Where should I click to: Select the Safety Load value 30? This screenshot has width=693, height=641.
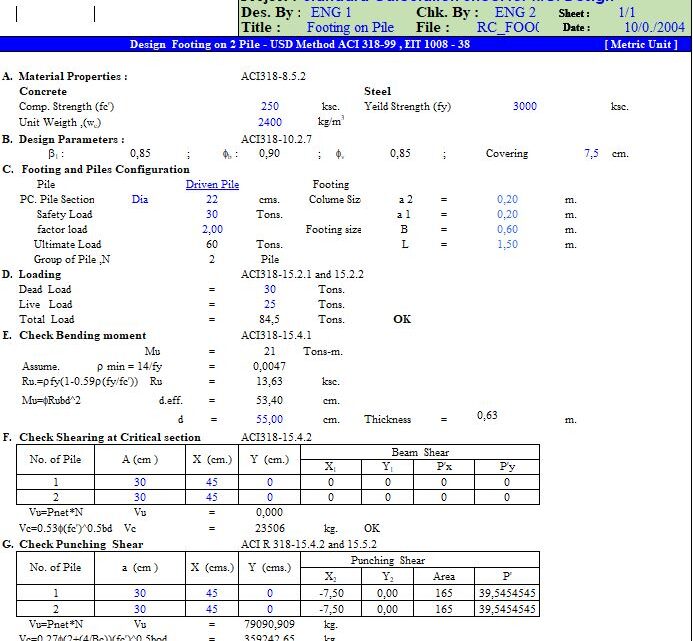pyautogui.click(x=212, y=214)
